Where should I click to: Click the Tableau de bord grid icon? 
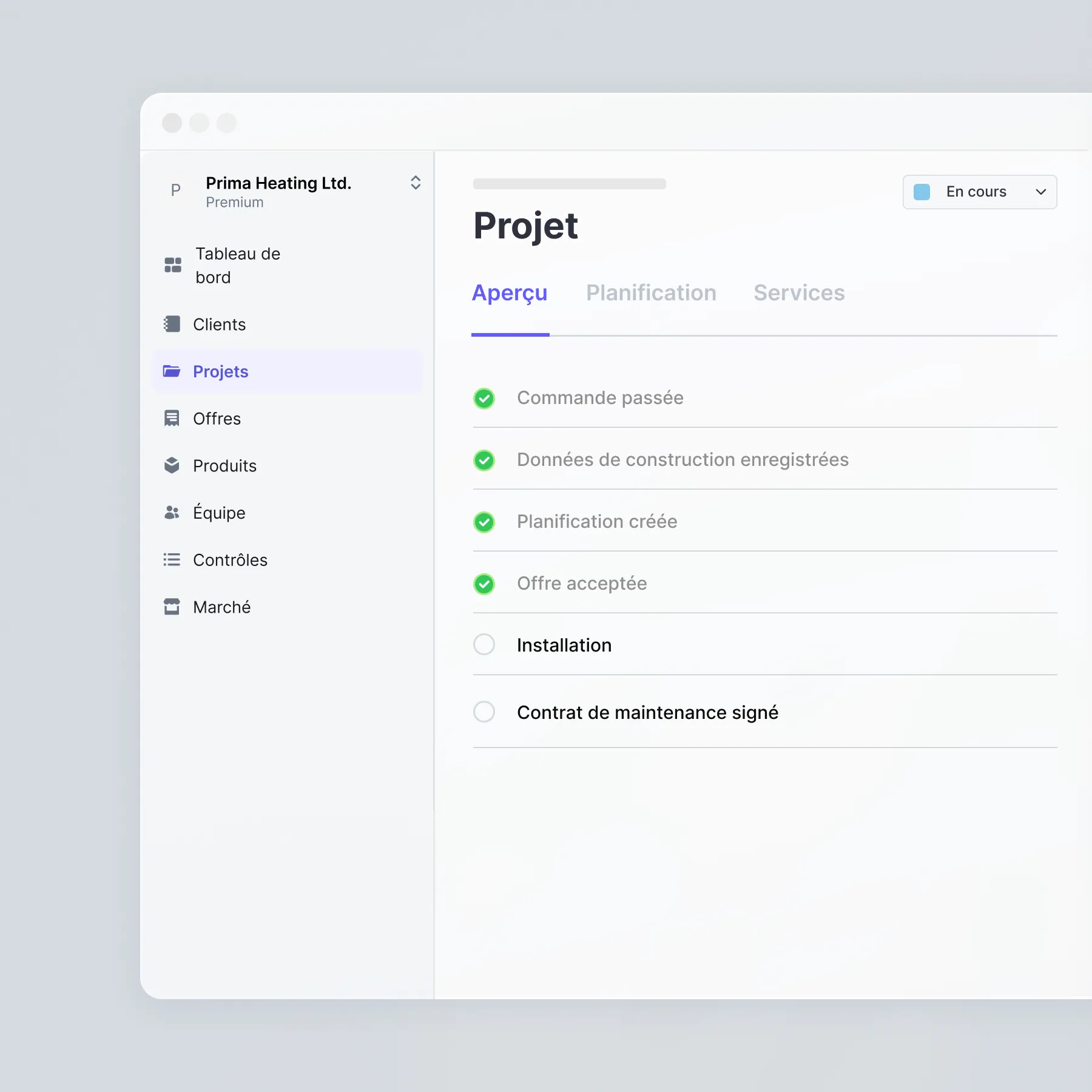tap(173, 265)
